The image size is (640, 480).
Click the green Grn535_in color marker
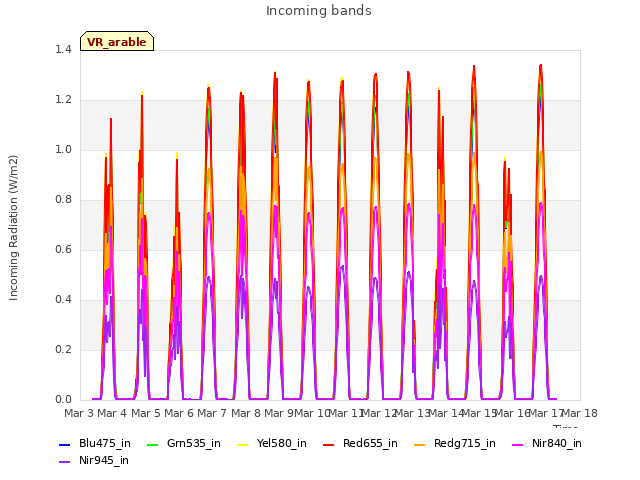tap(152, 444)
